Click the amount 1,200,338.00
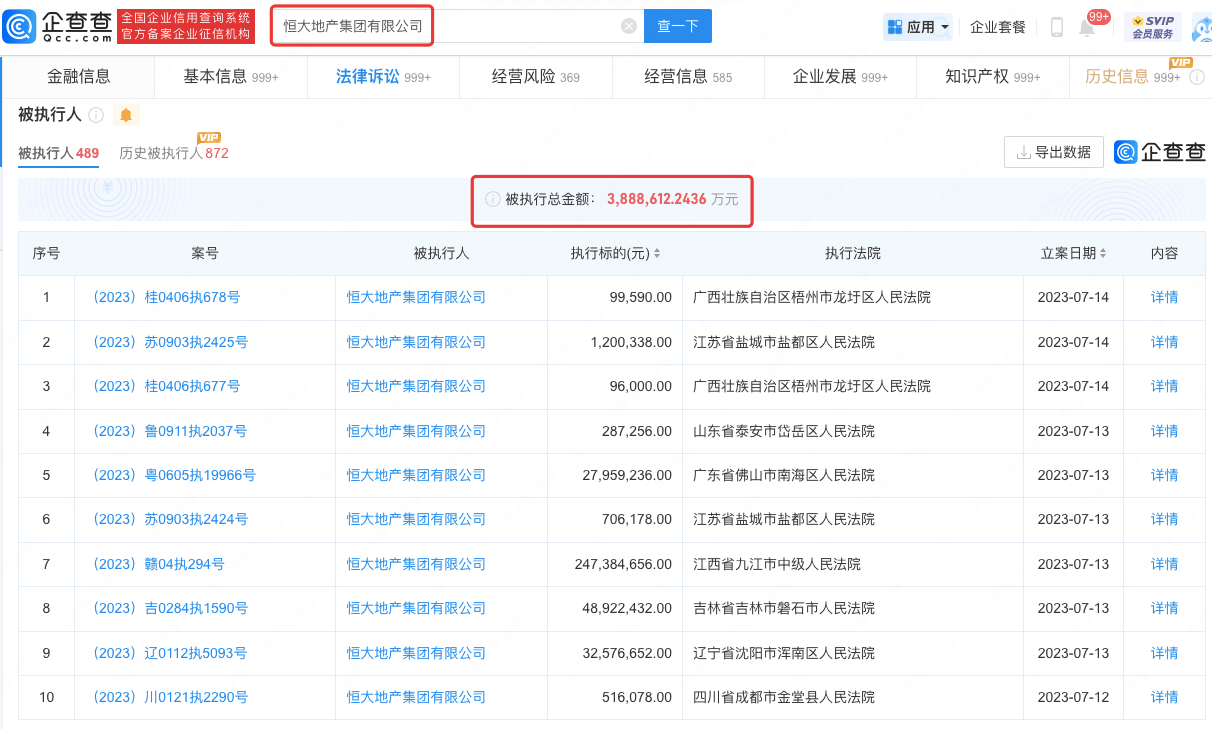 pyautogui.click(x=631, y=342)
